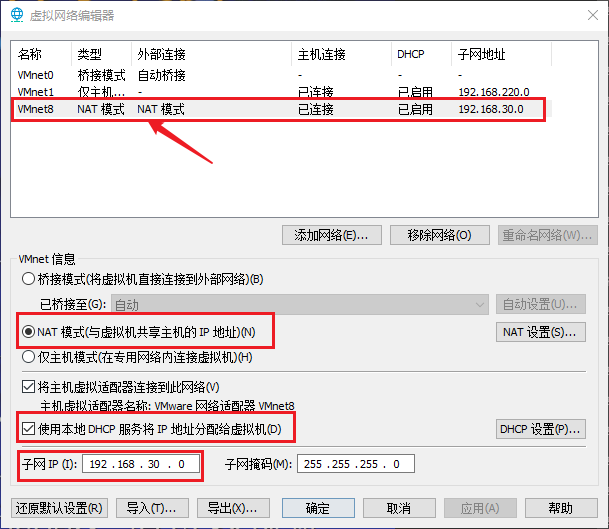The height and width of the screenshot is (529, 609).
Task: Select the NAT 模式 radio button
Action: [28, 331]
